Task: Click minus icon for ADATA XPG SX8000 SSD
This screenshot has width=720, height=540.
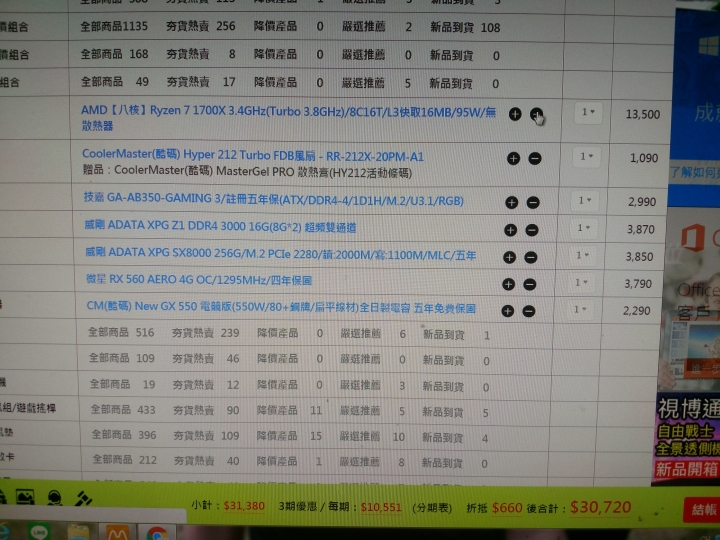Action: pyautogui.click(x=530, y=258)
